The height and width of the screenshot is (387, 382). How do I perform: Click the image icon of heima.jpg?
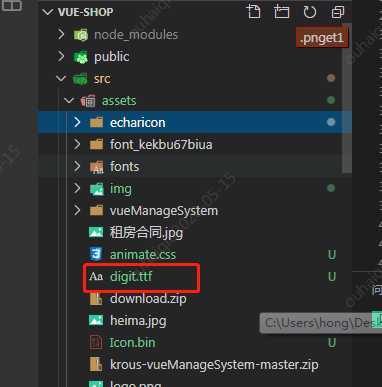96,320
